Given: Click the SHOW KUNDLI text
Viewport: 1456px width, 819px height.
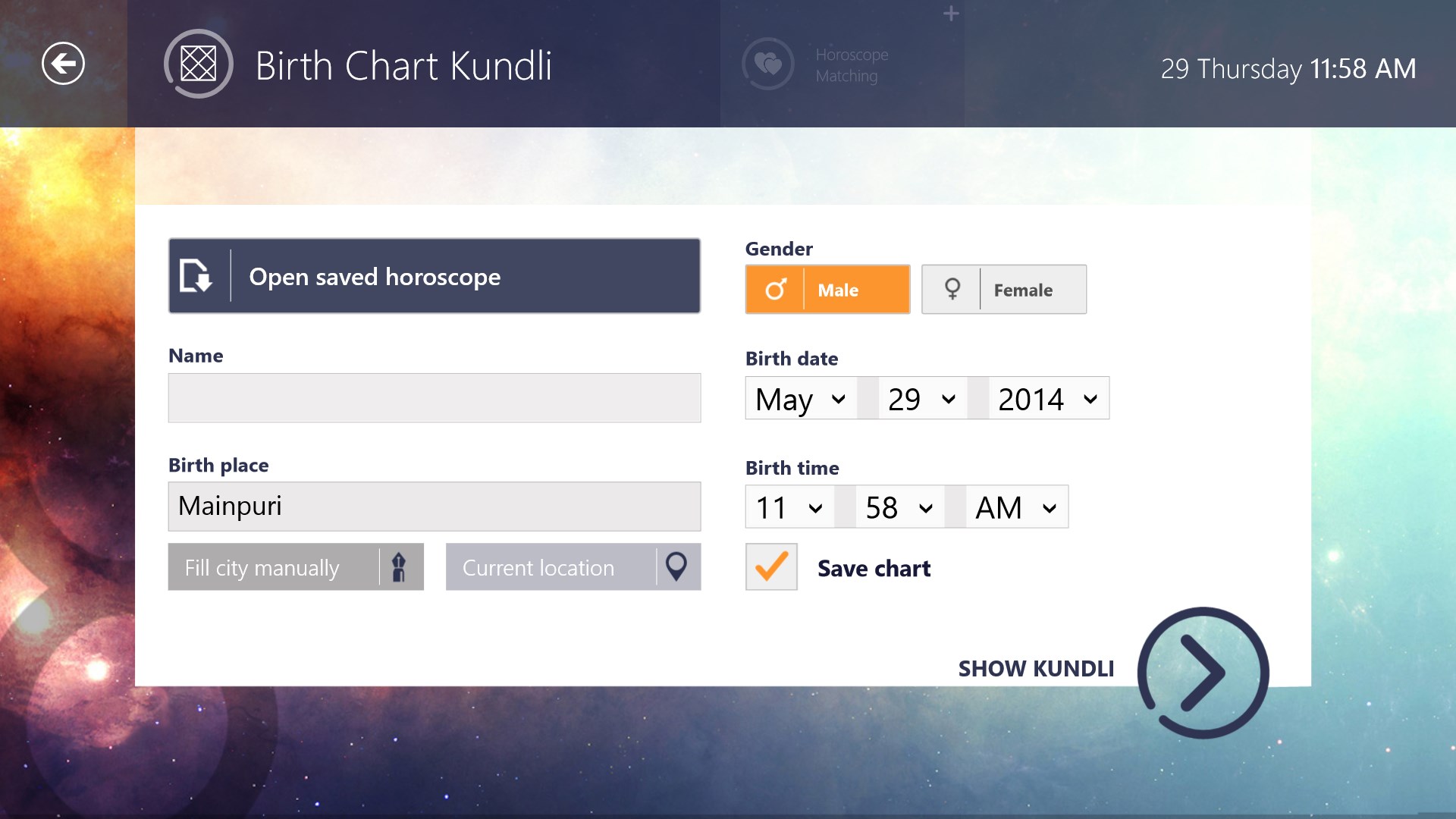Looking at the screenshot, I should (1036, 668).
